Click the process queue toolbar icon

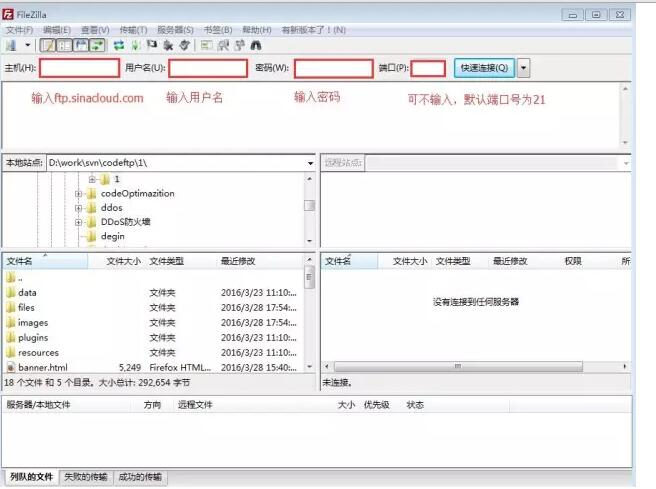[135, 45]
